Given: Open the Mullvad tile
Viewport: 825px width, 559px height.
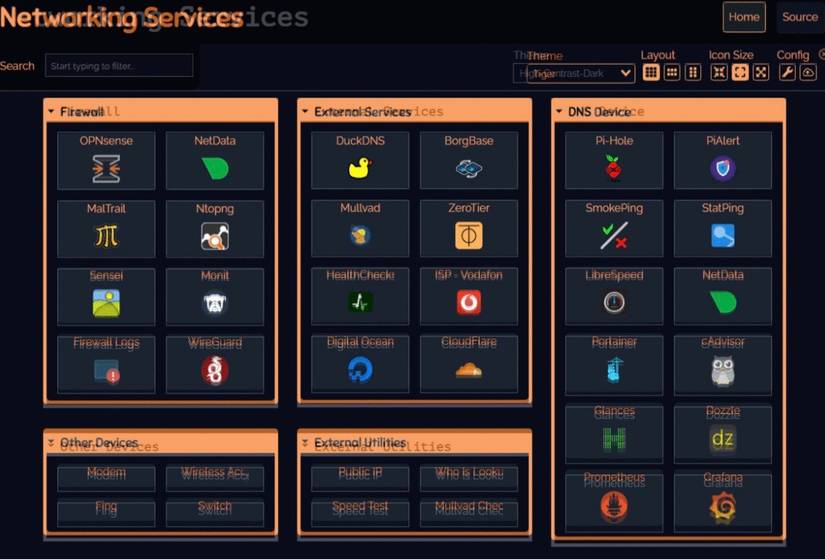Looking at the screenshot, I should tap(360, 228).
